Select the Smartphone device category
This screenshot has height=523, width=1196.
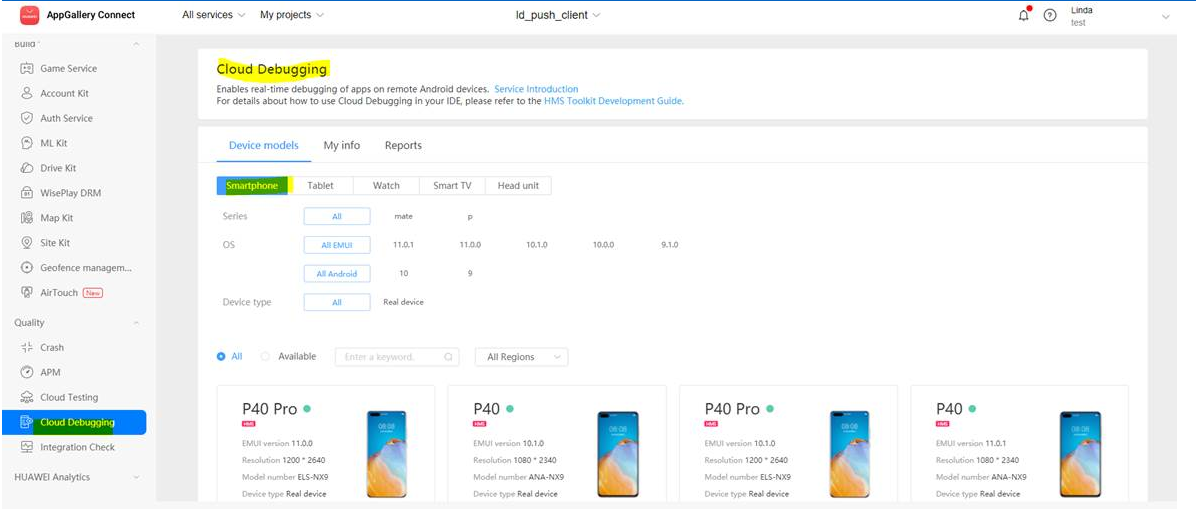[252, 186]
